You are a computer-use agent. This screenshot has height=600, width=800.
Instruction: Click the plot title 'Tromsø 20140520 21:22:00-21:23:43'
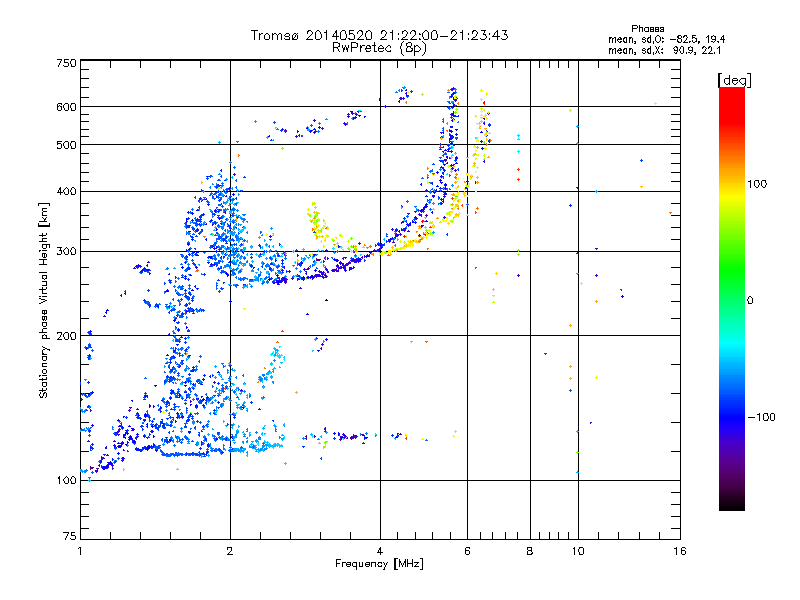click(380, 35)
